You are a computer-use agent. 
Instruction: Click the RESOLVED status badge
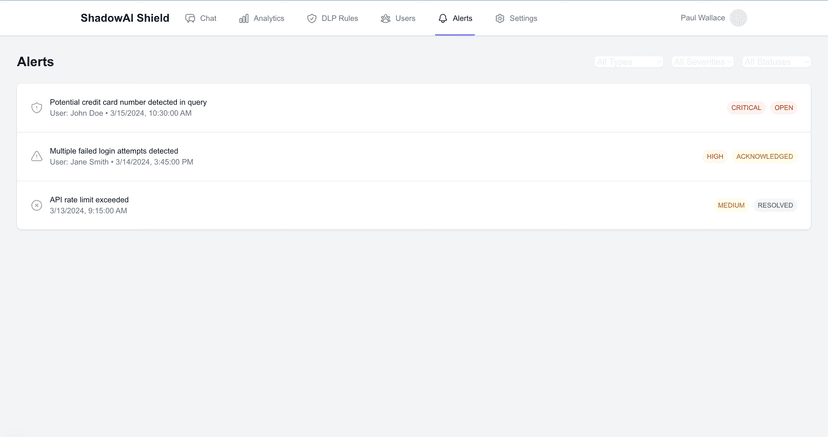775,205
